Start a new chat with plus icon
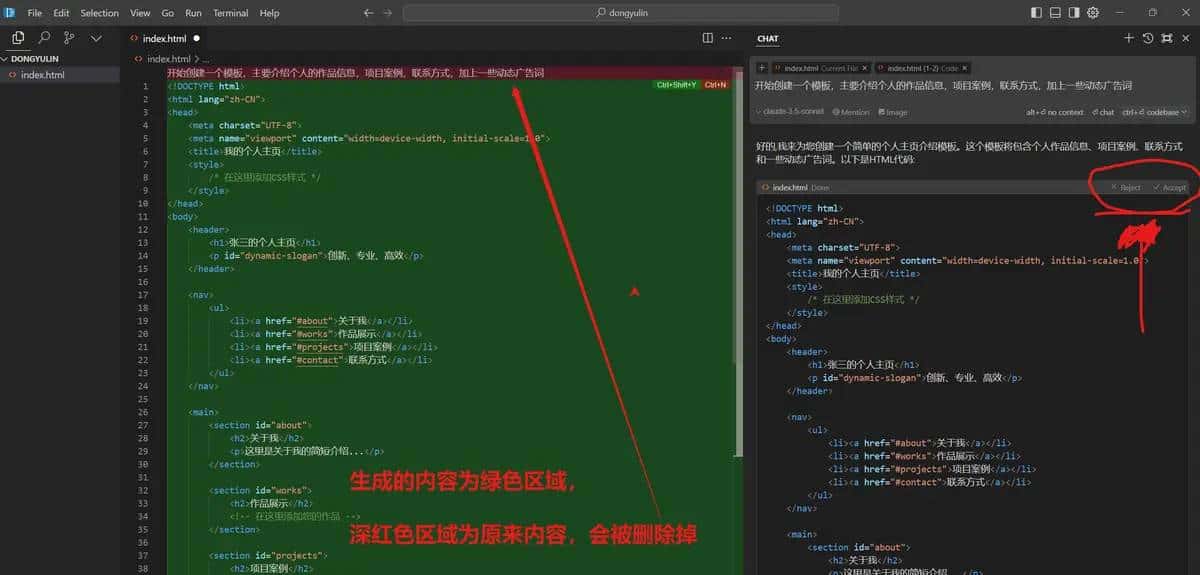This screenshot has height=575, width=1200. click(x=1129, y=38)
